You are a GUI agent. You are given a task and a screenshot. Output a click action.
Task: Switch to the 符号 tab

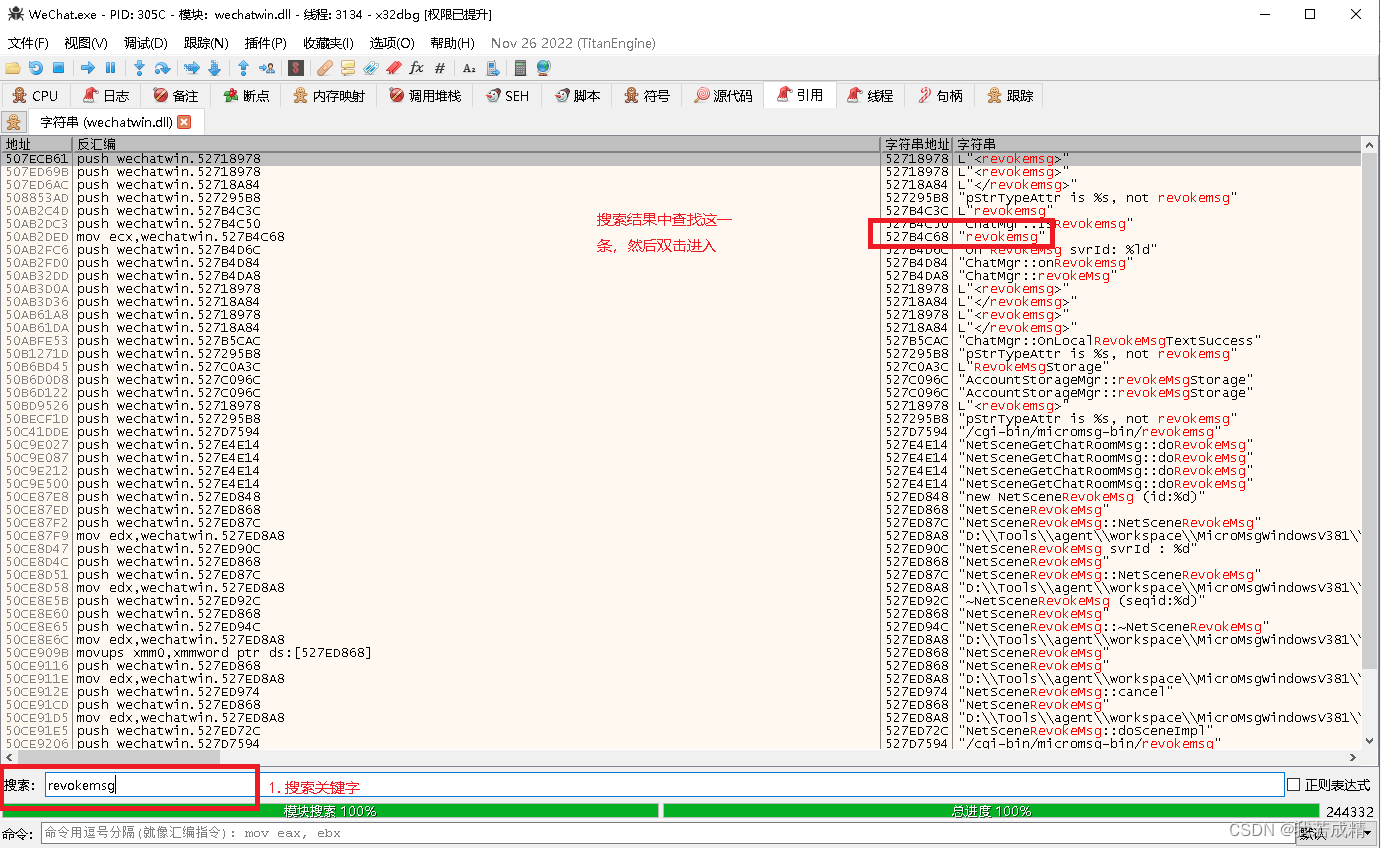click(x=647, y=96)
